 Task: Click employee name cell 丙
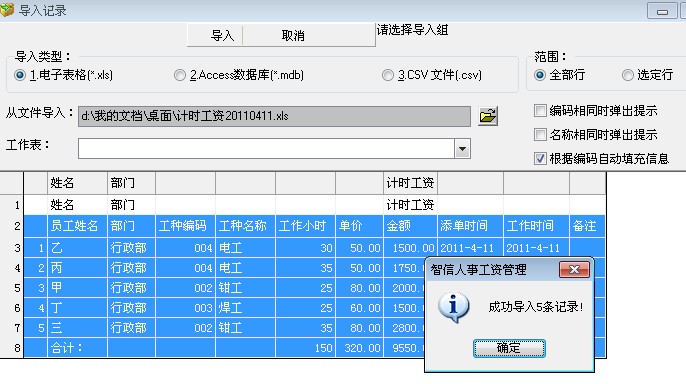pos(77,268)
